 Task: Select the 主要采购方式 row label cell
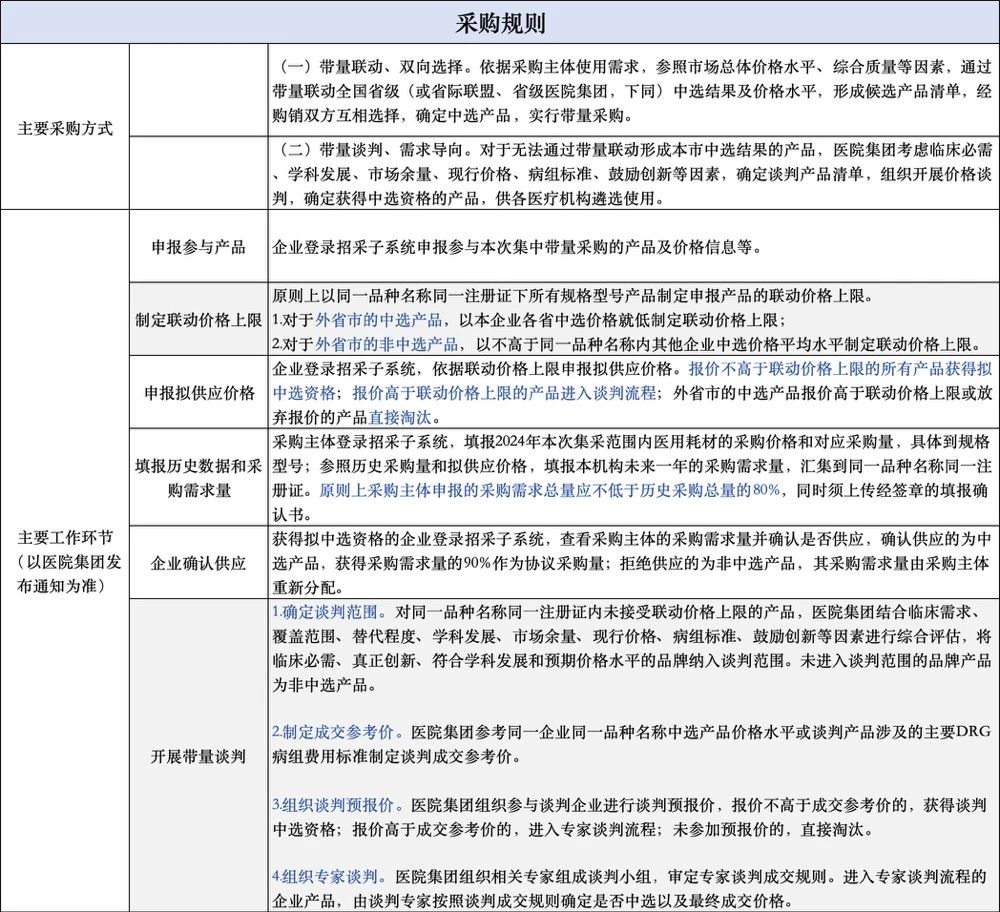point(65,128)
